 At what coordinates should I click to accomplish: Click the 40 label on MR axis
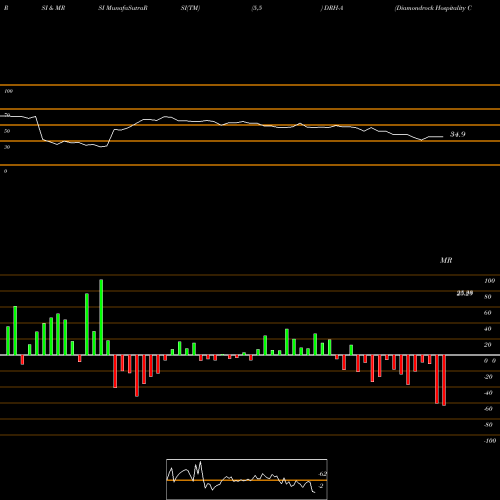coord(488,329)
